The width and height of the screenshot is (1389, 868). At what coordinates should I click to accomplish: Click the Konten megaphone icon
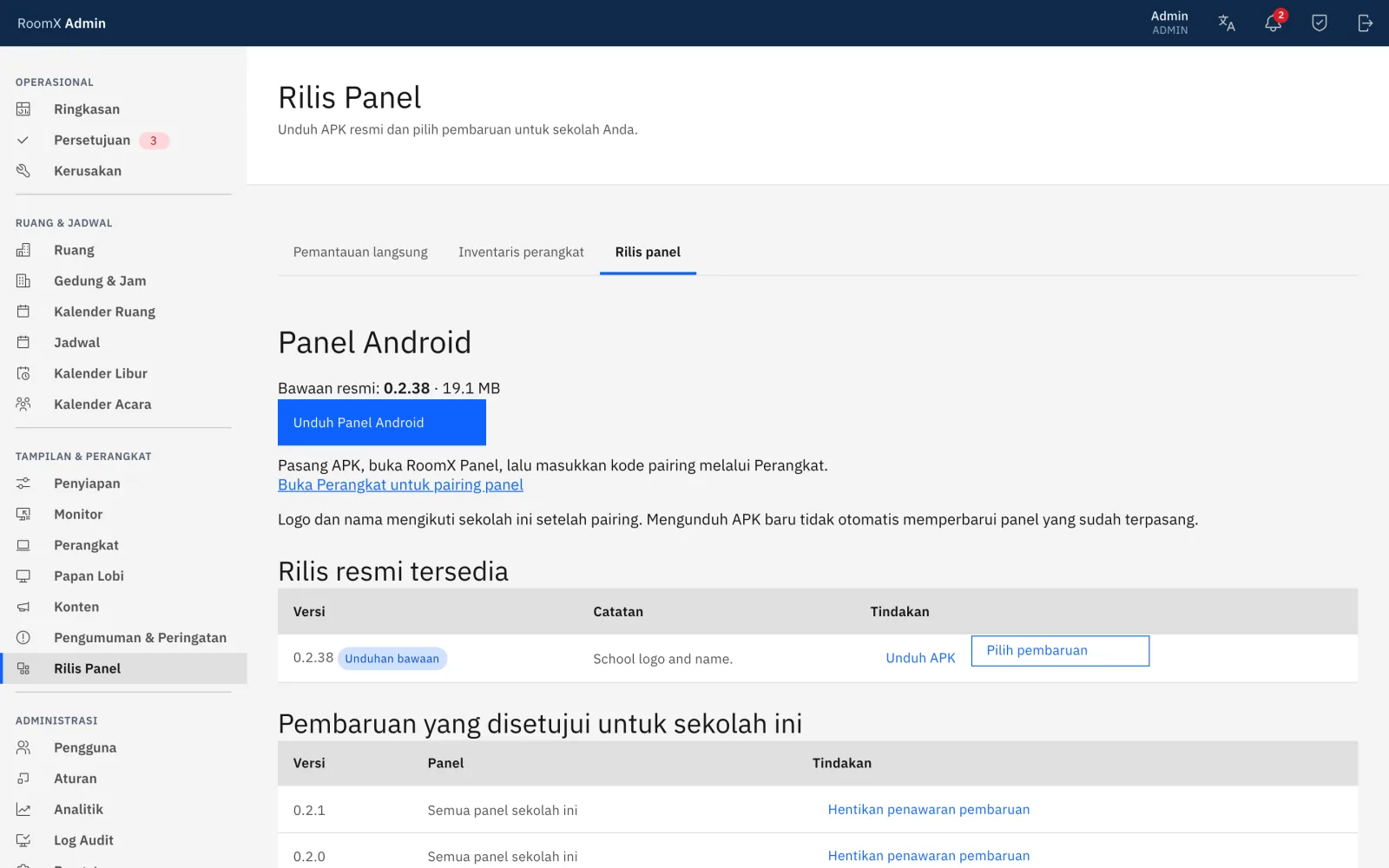click(x=23, y=607)
